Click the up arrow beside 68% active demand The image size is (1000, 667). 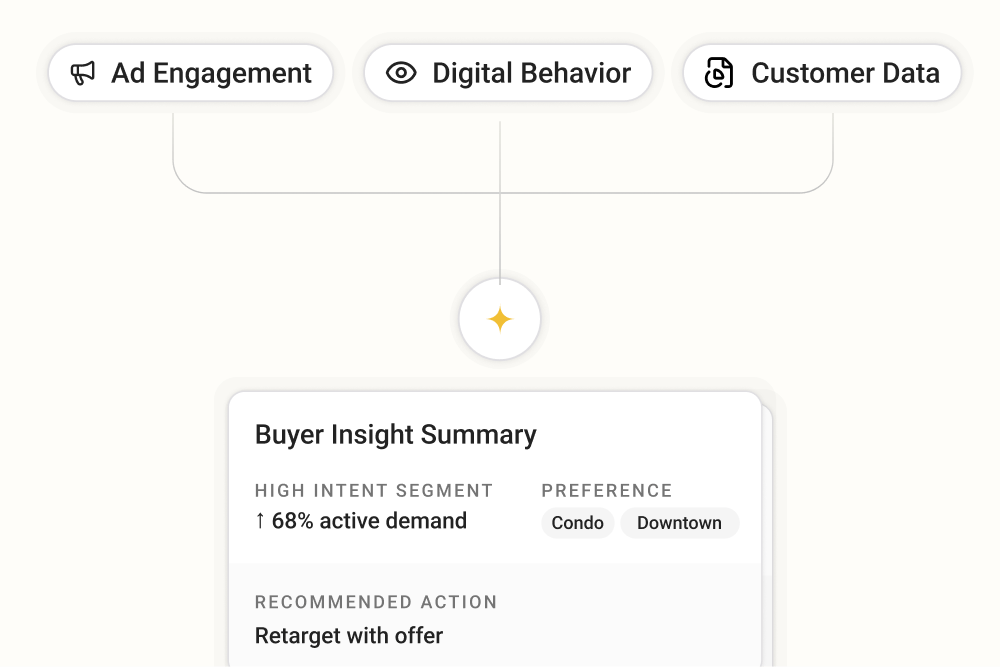click(x=260, y=521)
